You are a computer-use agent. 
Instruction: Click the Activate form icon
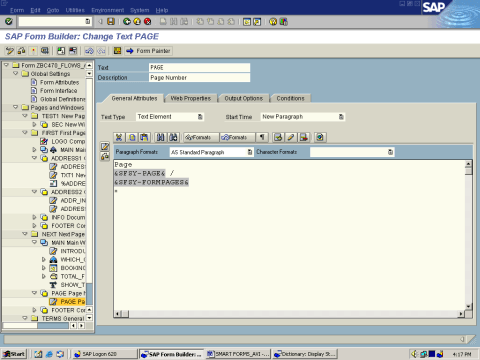(x=33, y=51)
